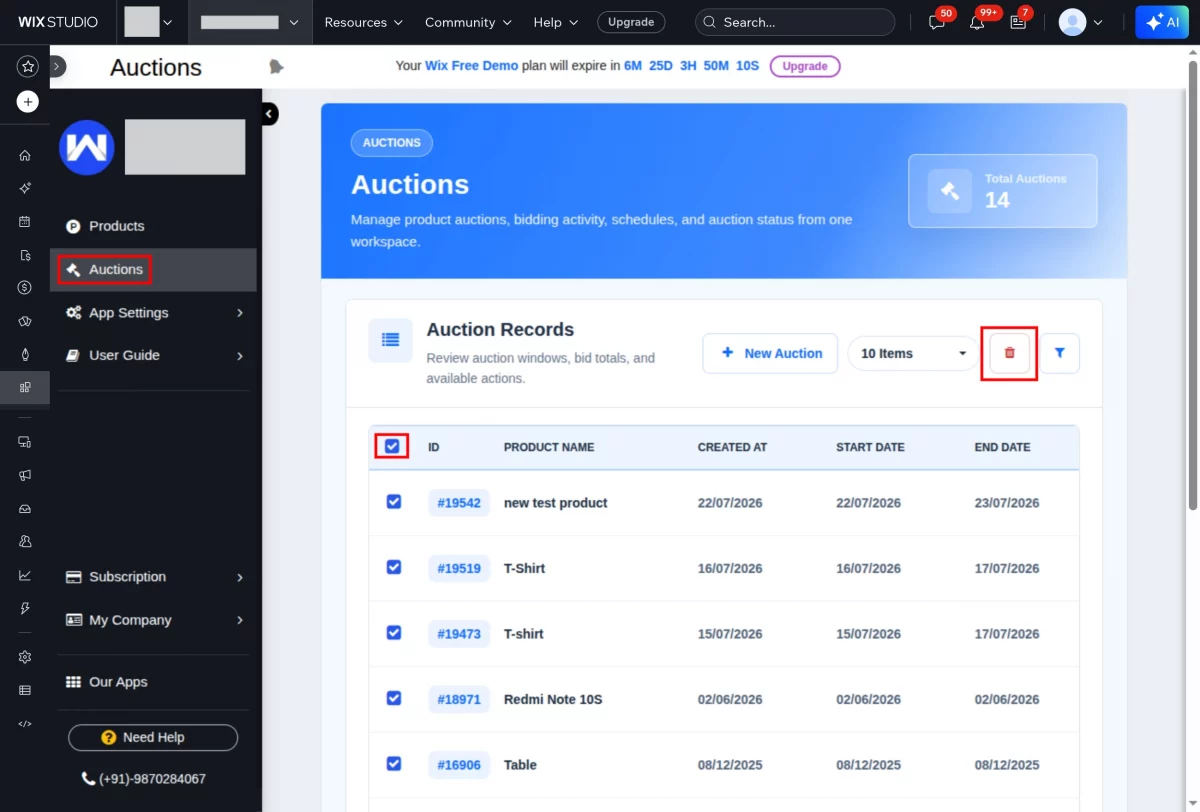Open the site selector dropdown in top bar

[250, 22]
